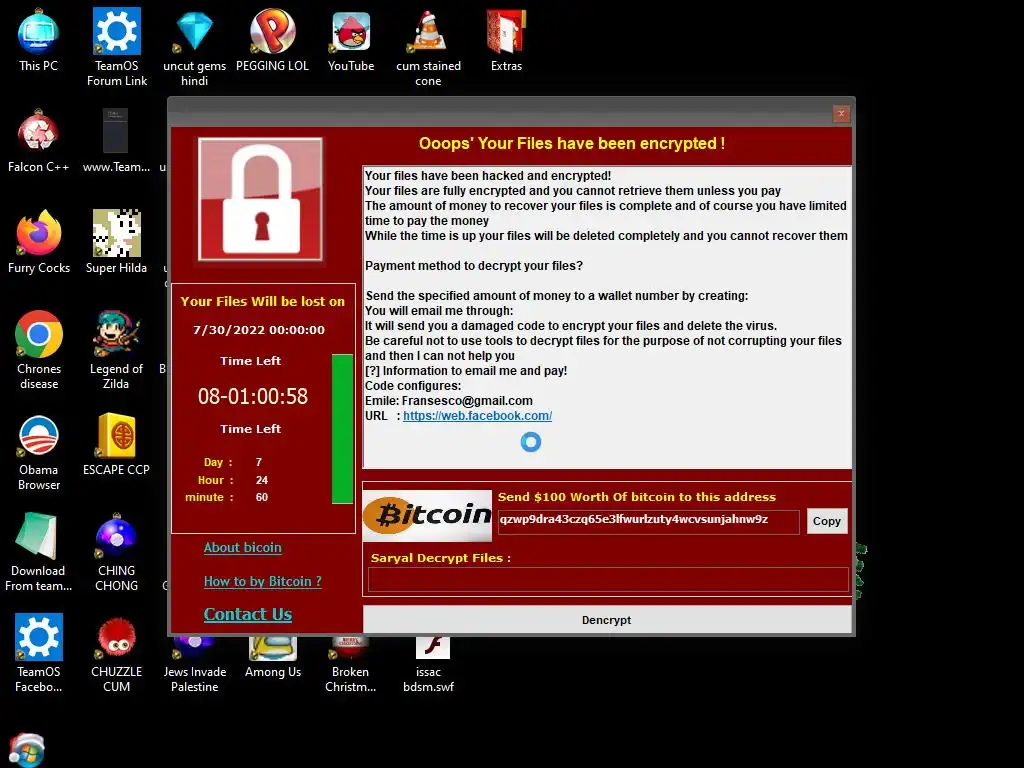Open the Extras red book icon
Screen dimensions: 1024x768
(506, 40)
